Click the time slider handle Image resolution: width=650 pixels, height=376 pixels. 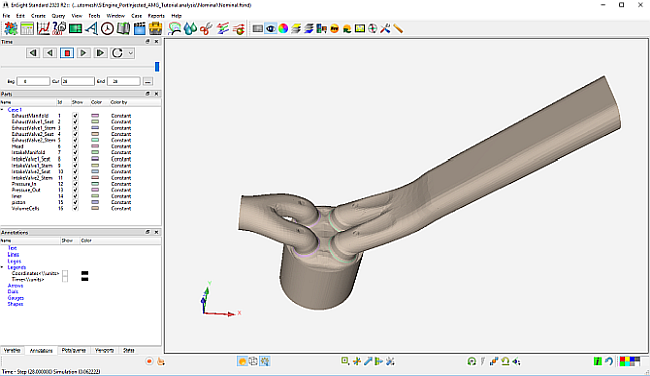(157, 67)
